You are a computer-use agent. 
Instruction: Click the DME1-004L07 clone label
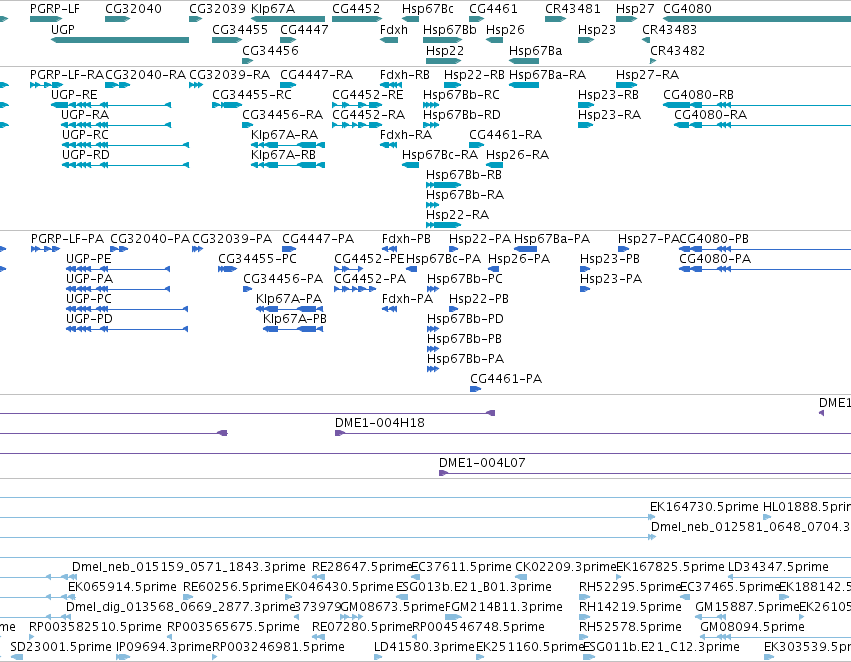(x=482, y=463)
